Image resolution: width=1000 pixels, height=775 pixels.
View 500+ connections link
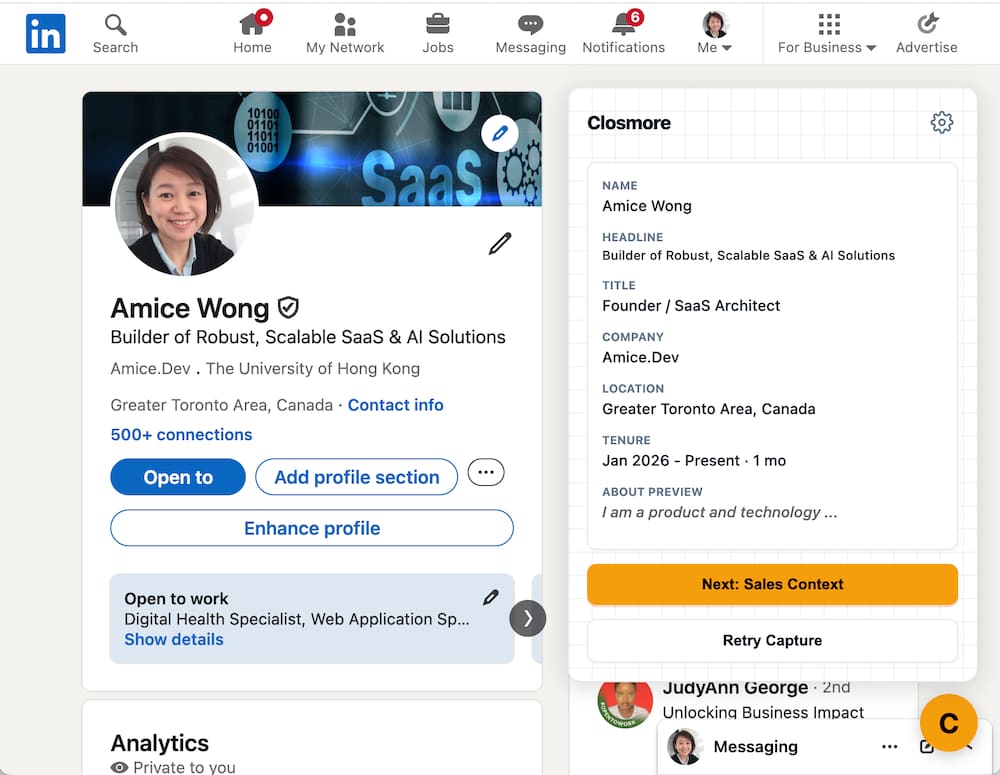(181, 434)
